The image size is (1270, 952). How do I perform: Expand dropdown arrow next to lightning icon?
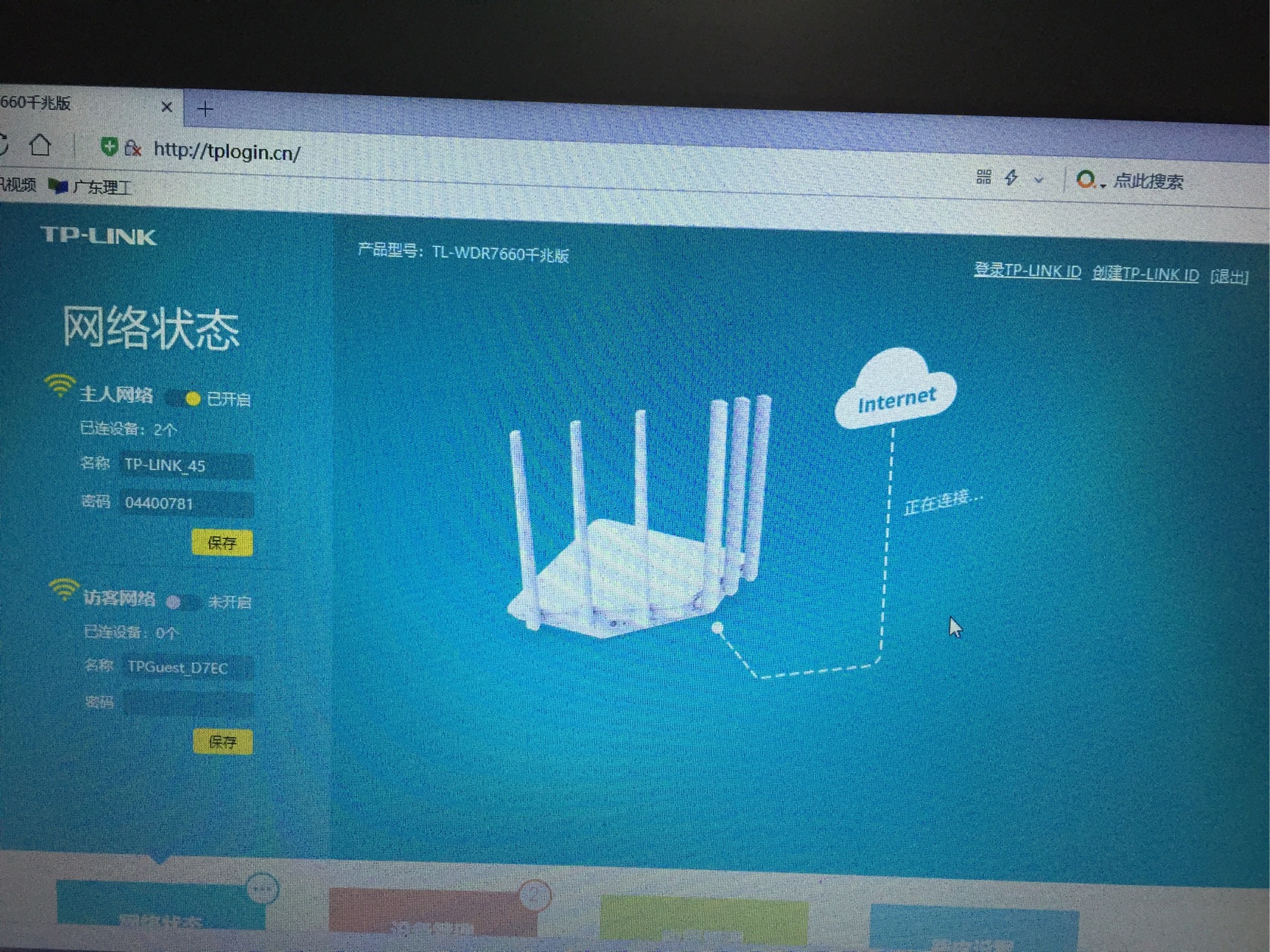[1039, 179]
